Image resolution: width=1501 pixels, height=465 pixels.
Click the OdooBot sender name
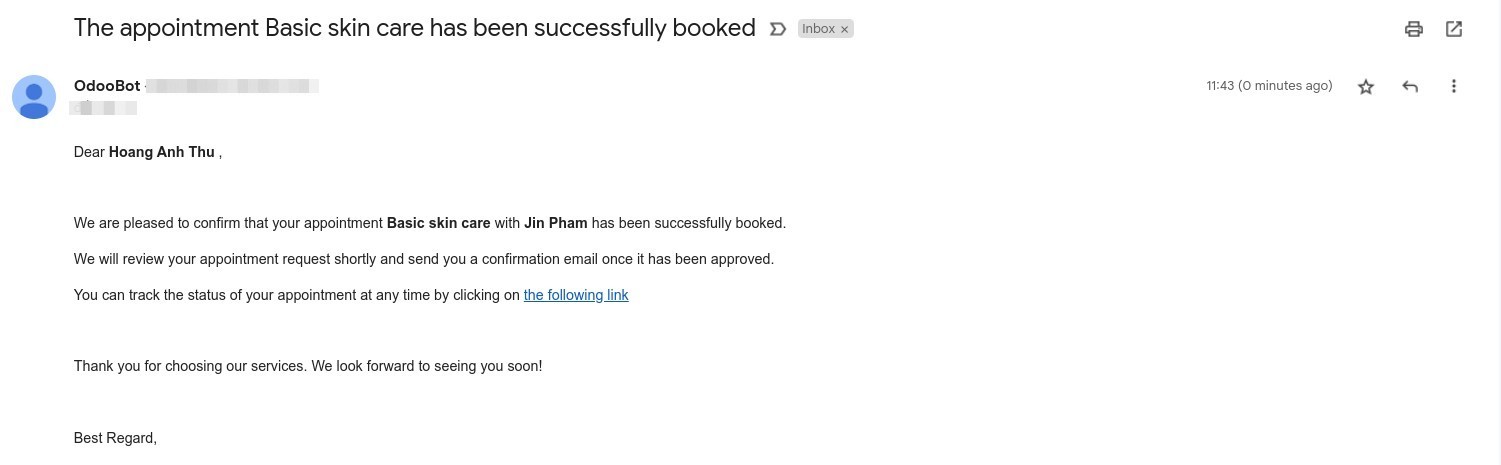click(x=107, y=86)
